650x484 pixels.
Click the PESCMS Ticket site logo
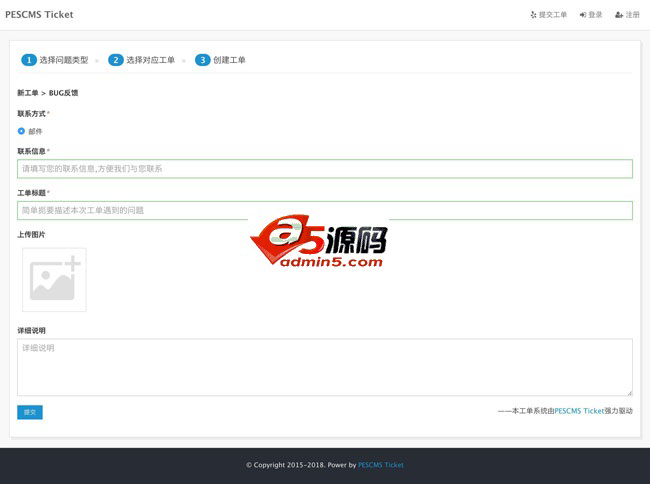point(39,15)
